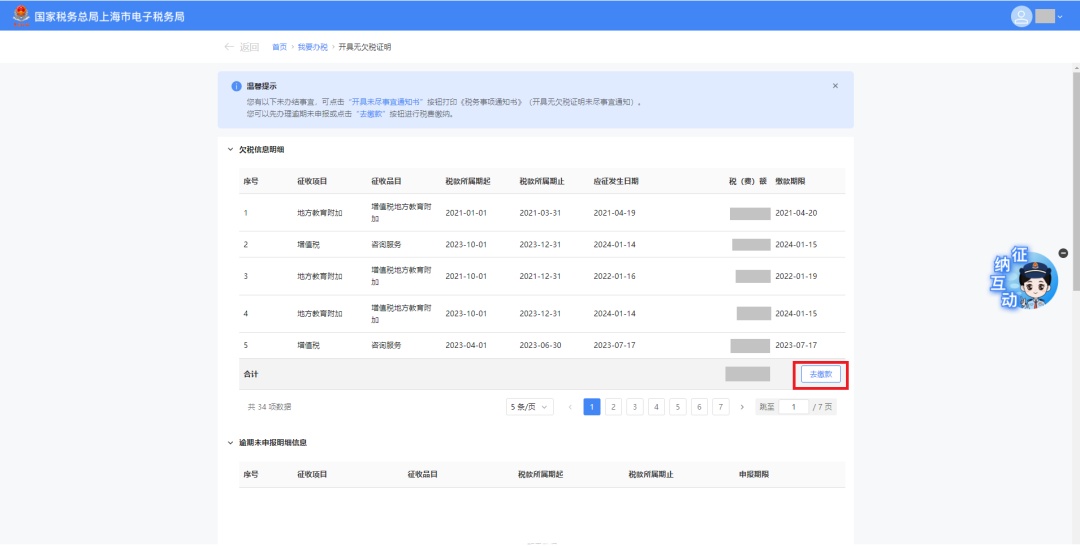Click the 缴款期限 column header
This screenshot has width=1080, height=546.
tap(790, 181)
